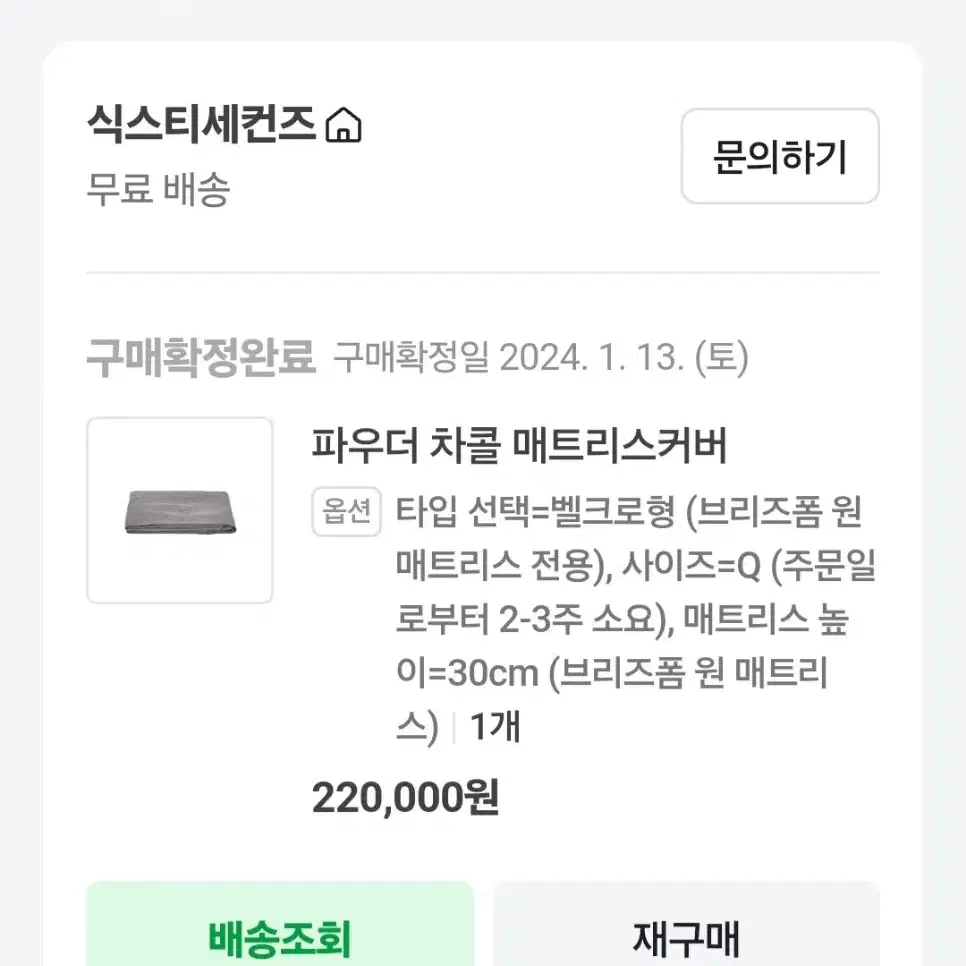Tap option text 매트리스 전용)
The height and width of the screenshot is (966, 966).
pyautogui.click(x=503, y=565)
